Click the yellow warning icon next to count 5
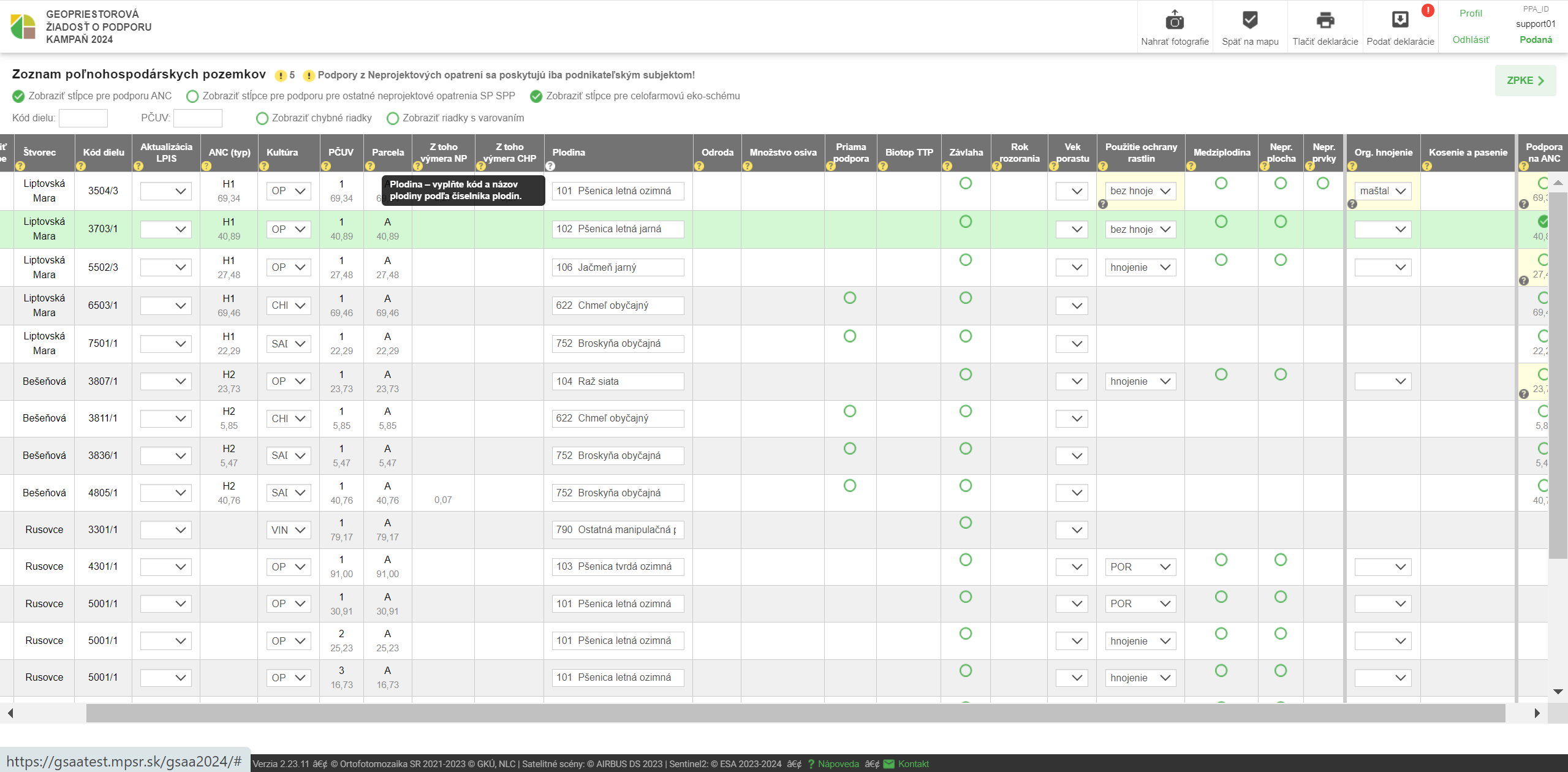This screenshot has height=772, width=1568. (x=281, y=75)
